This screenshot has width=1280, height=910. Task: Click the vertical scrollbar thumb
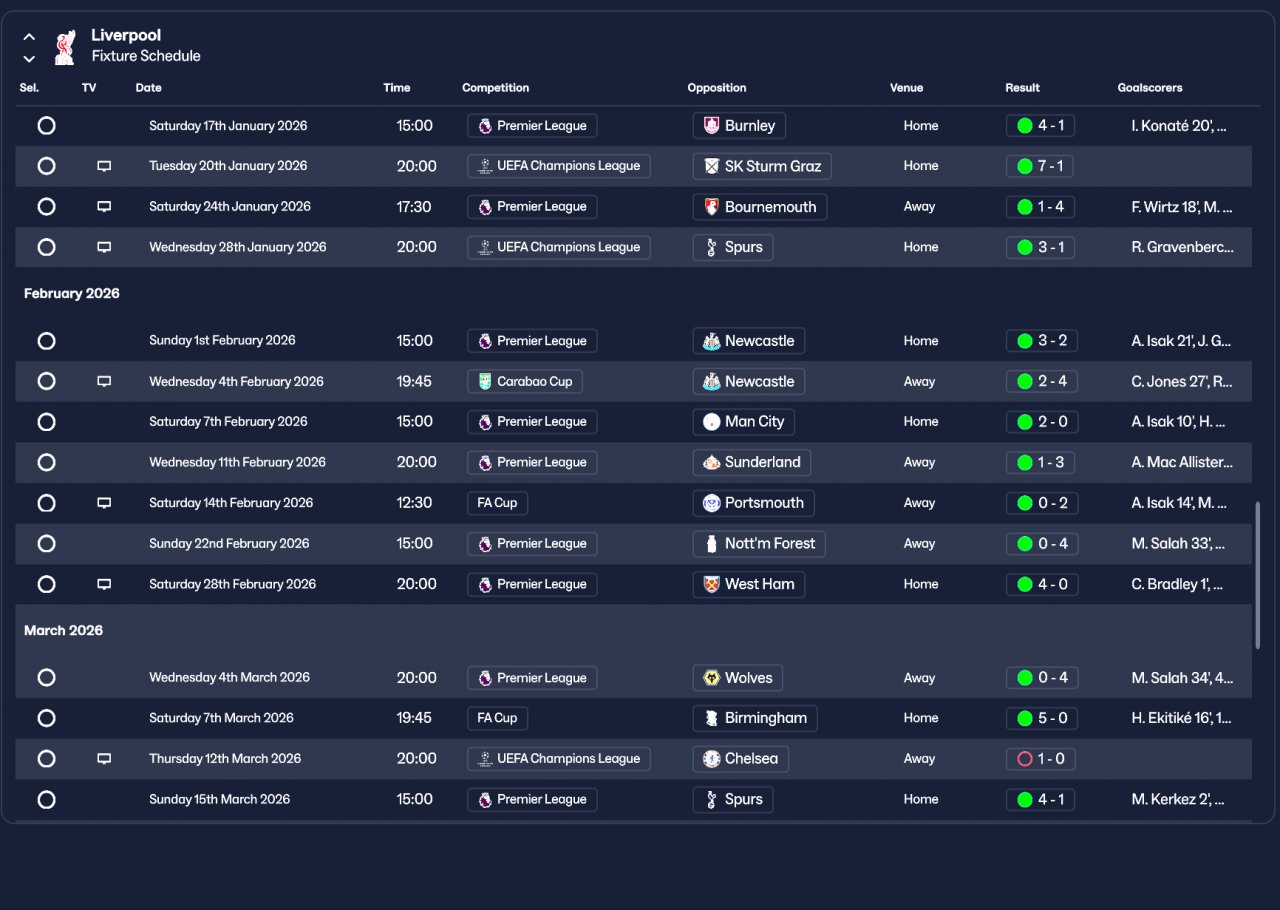(1258, 576)
